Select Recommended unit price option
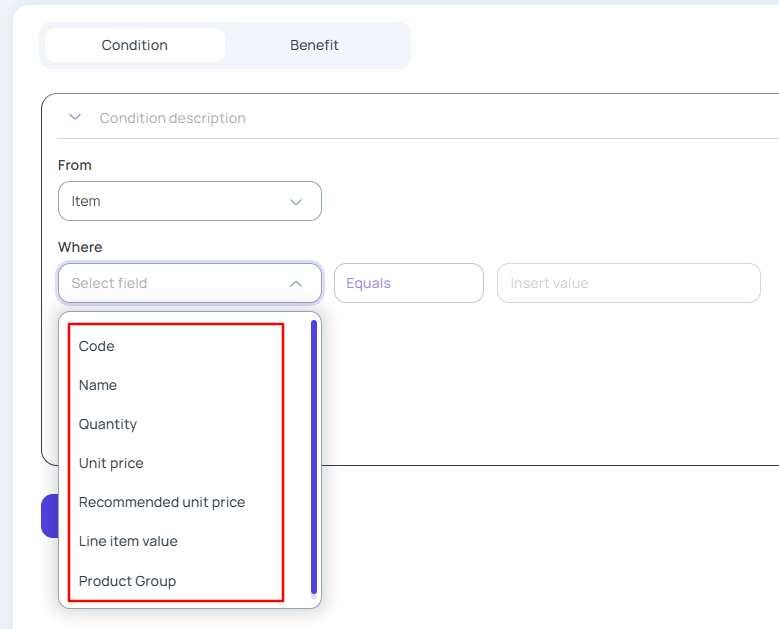 point(162,502)
